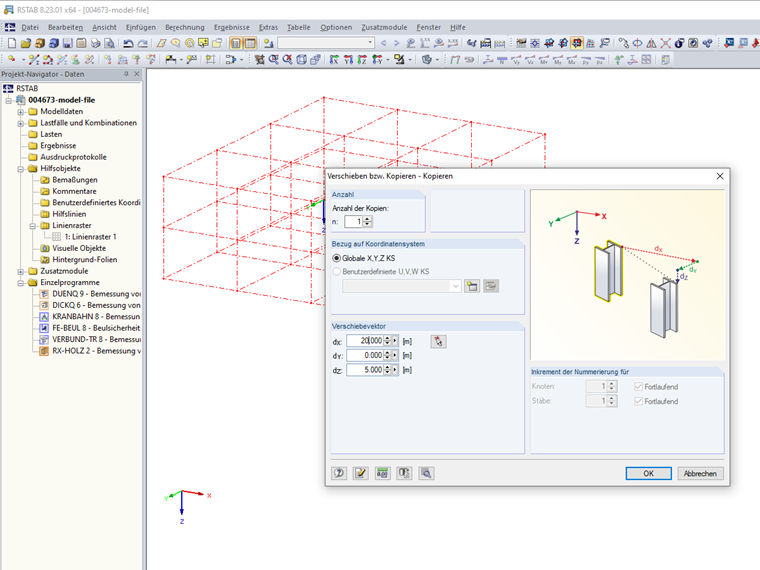Click the New file icon in toolbar
The width and height of the screenshot is (760, 570).
point(12,43)
